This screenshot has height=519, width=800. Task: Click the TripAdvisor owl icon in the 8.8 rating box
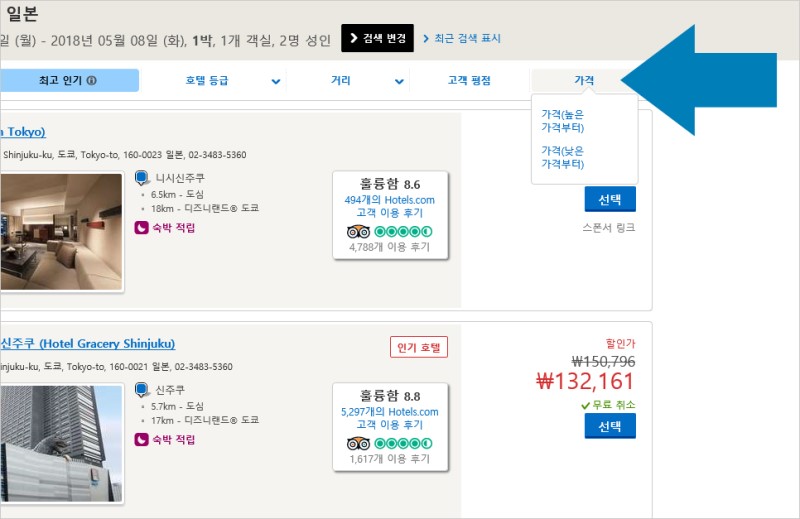click(x=358, y=443)
